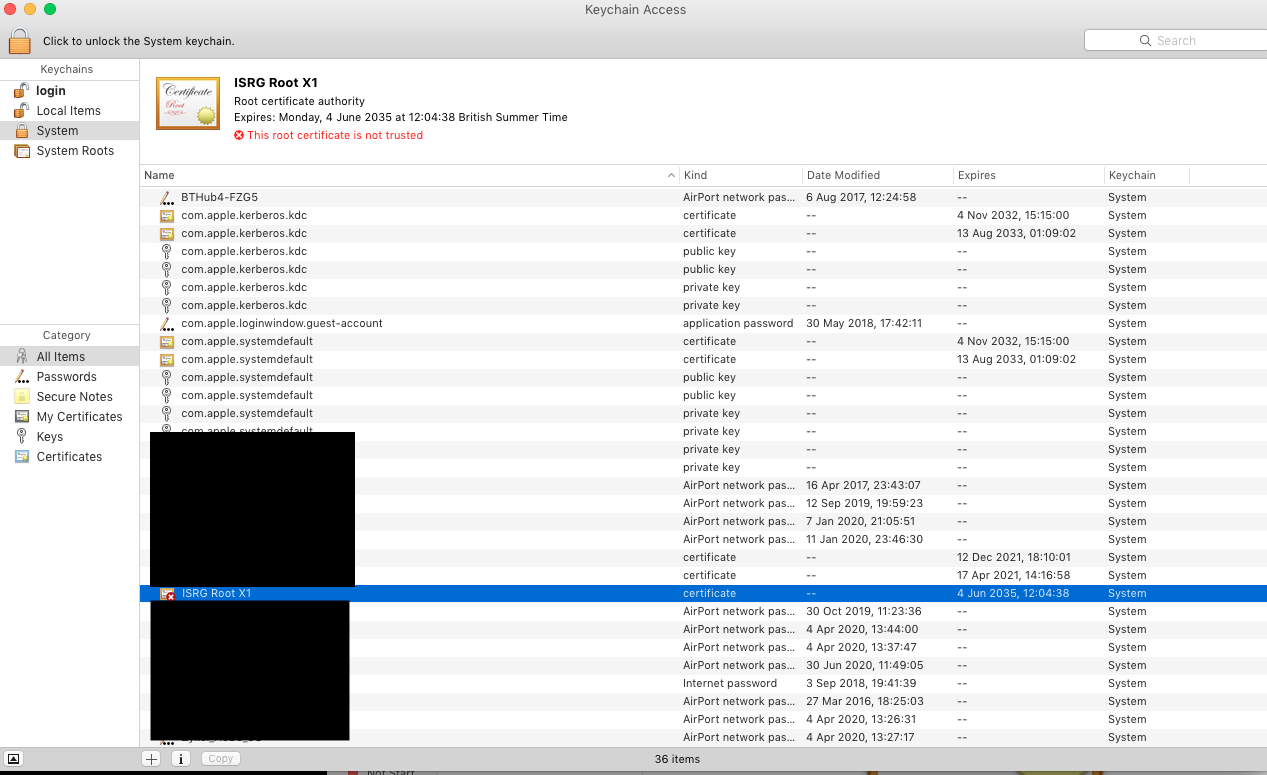The image size is (1267, 775).
Task: Select the Local Items keychain icon
Action: click(21, 111)
